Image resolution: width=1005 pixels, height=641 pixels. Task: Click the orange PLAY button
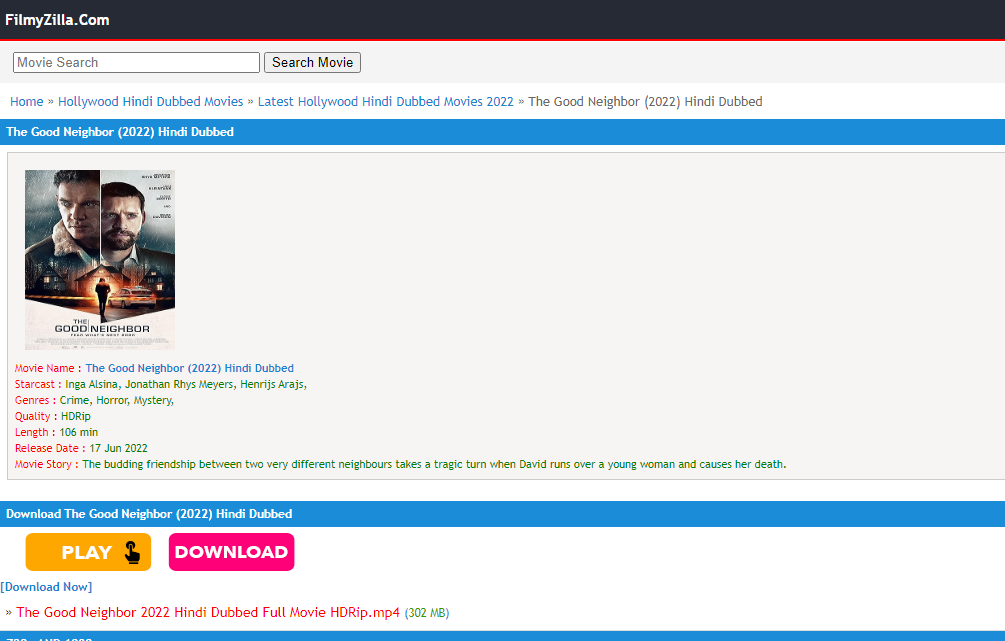88,552
